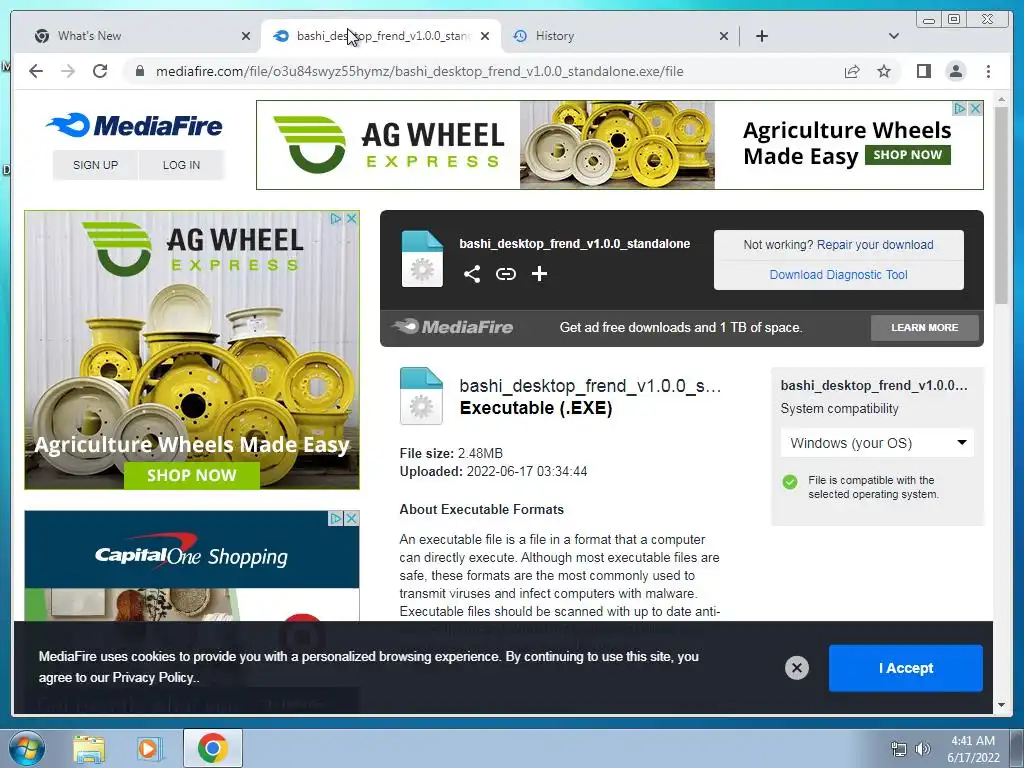Click green SHOP NOW in left ad

click(x=191, y=475)
